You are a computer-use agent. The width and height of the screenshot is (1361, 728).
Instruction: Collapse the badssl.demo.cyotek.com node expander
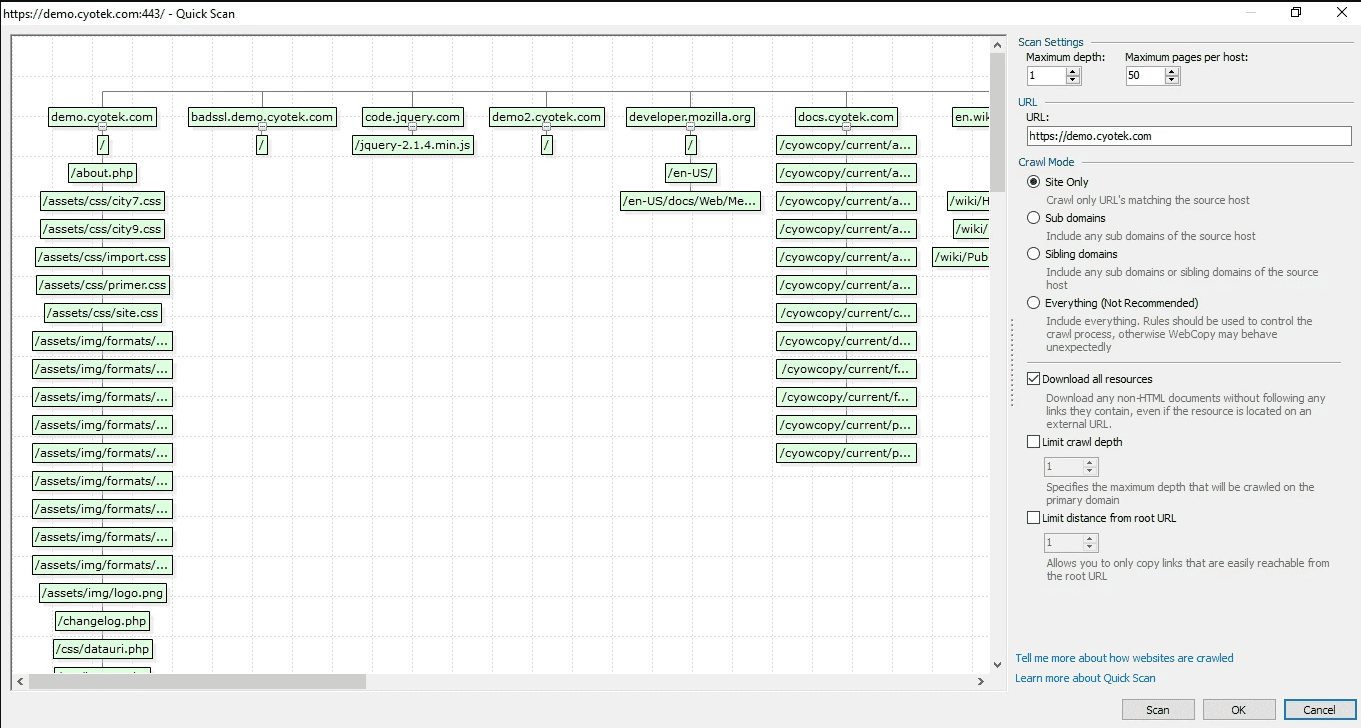pos(262,127)
